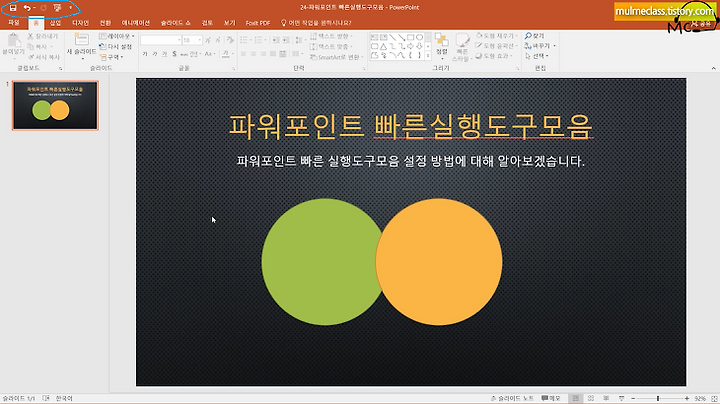
Task: Select the oval shape in shapes gallery
Action: pos(419,37)
